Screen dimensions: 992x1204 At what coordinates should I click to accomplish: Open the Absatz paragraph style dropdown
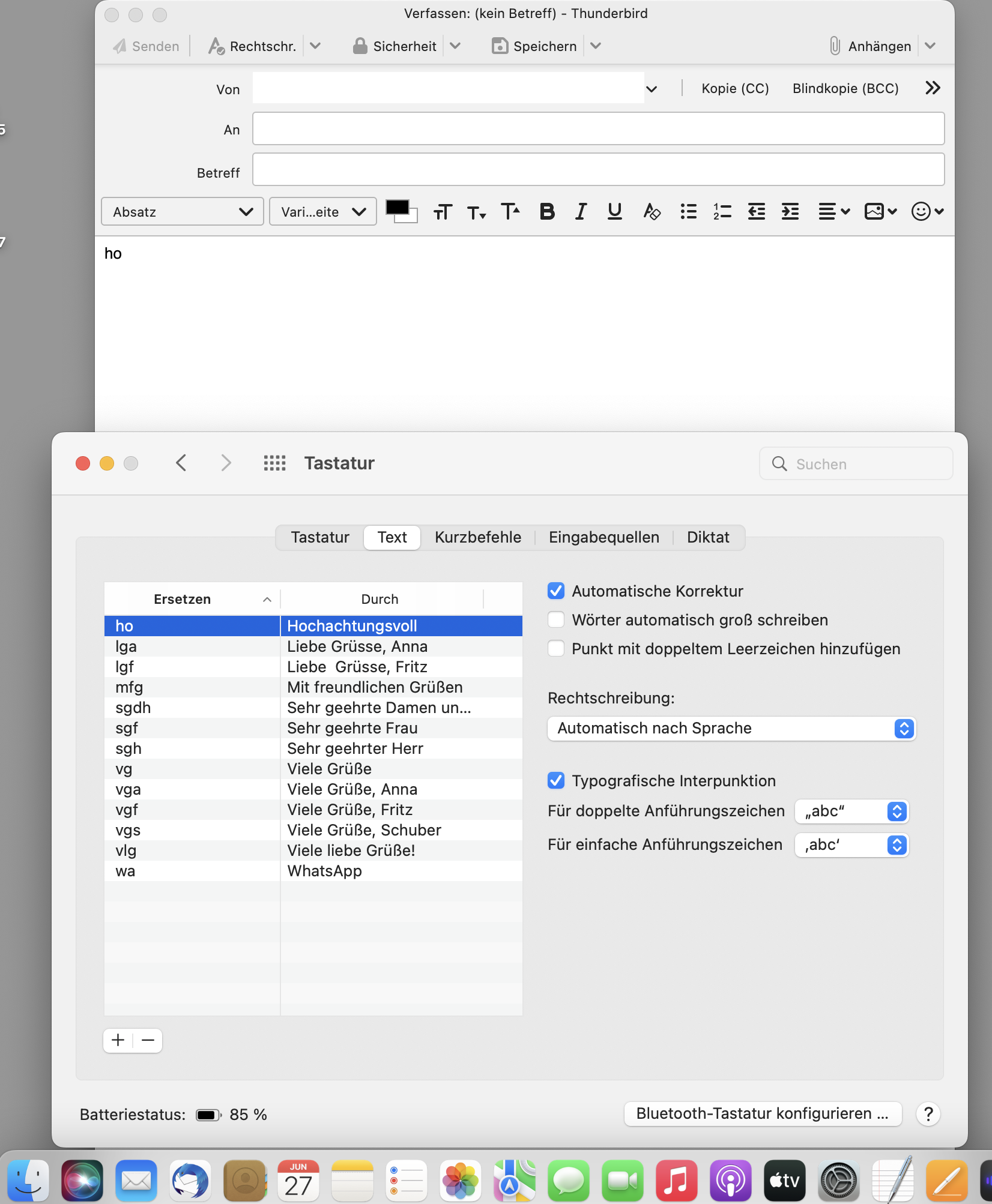[x=183, y=212]
